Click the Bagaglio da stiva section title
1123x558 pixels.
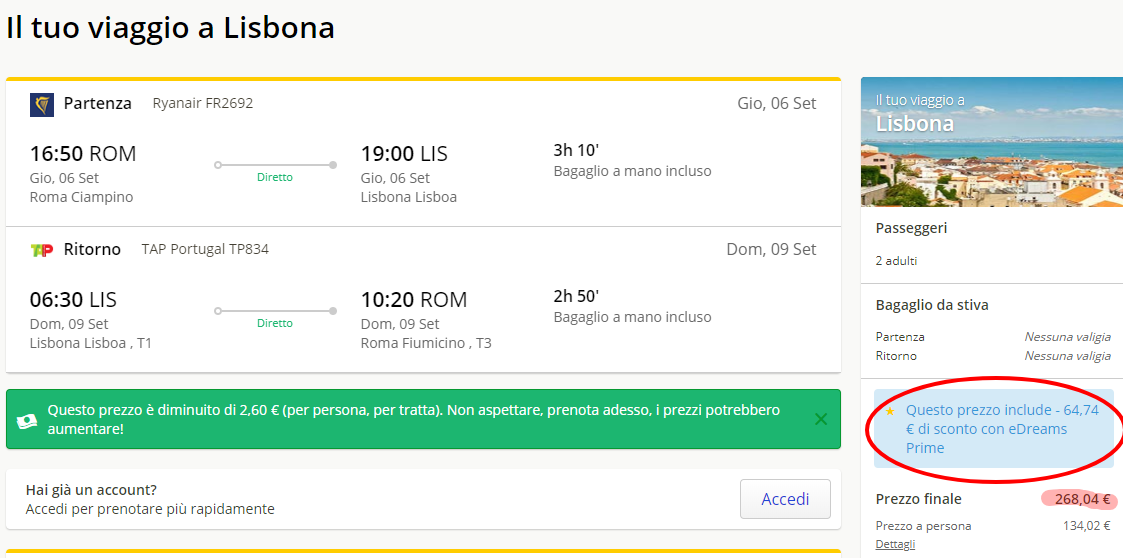coord(932,305)
